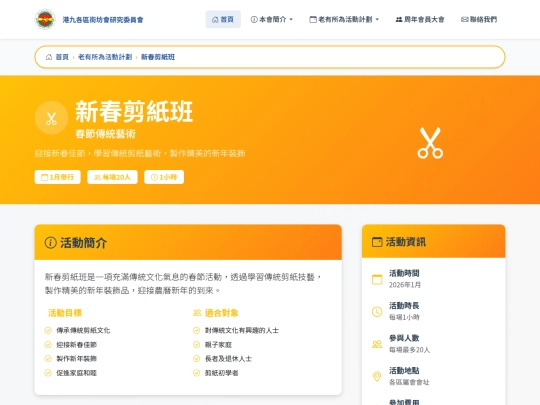Click the check icon beside 促進家庭和睦

pos(48,373)
